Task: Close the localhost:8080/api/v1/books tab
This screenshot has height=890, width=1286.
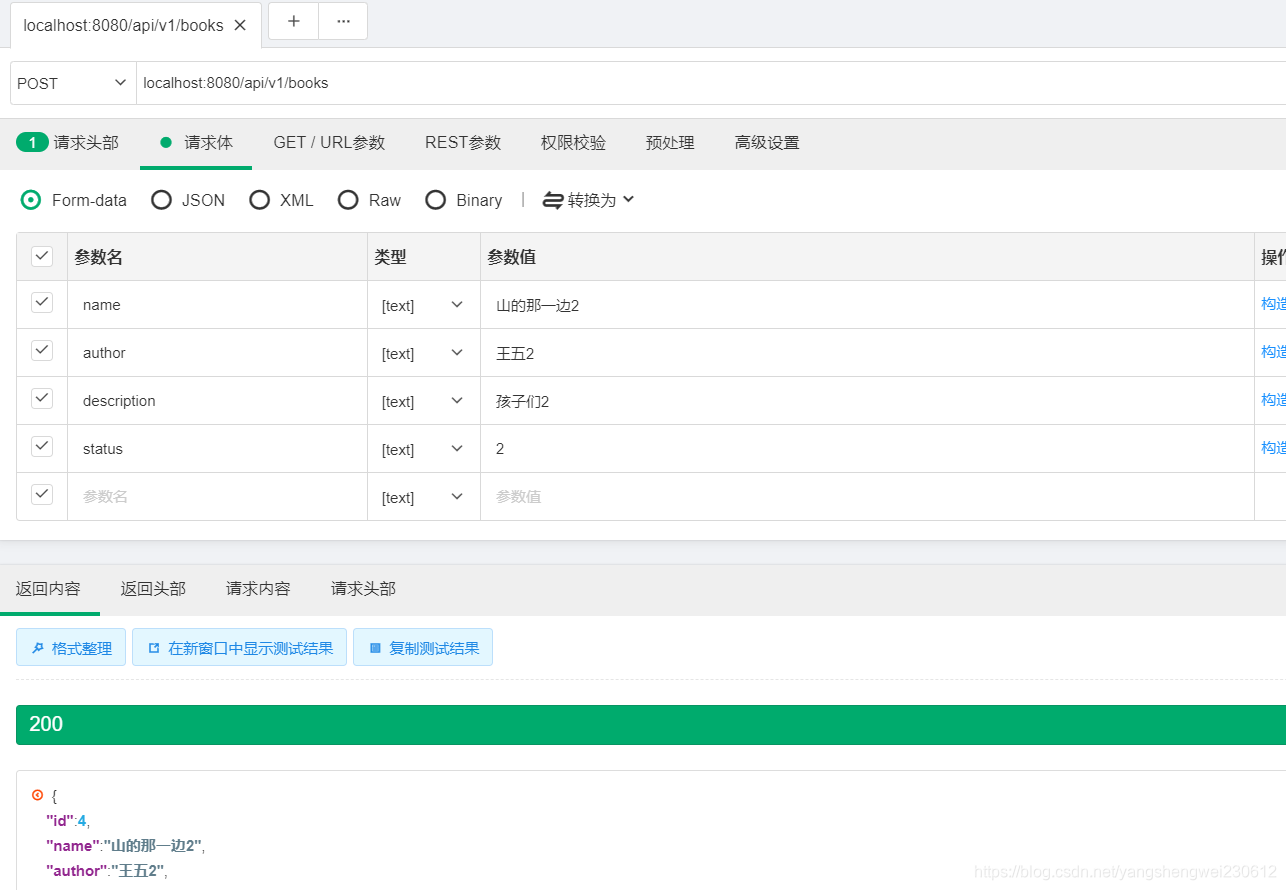Action: point(240,25)
